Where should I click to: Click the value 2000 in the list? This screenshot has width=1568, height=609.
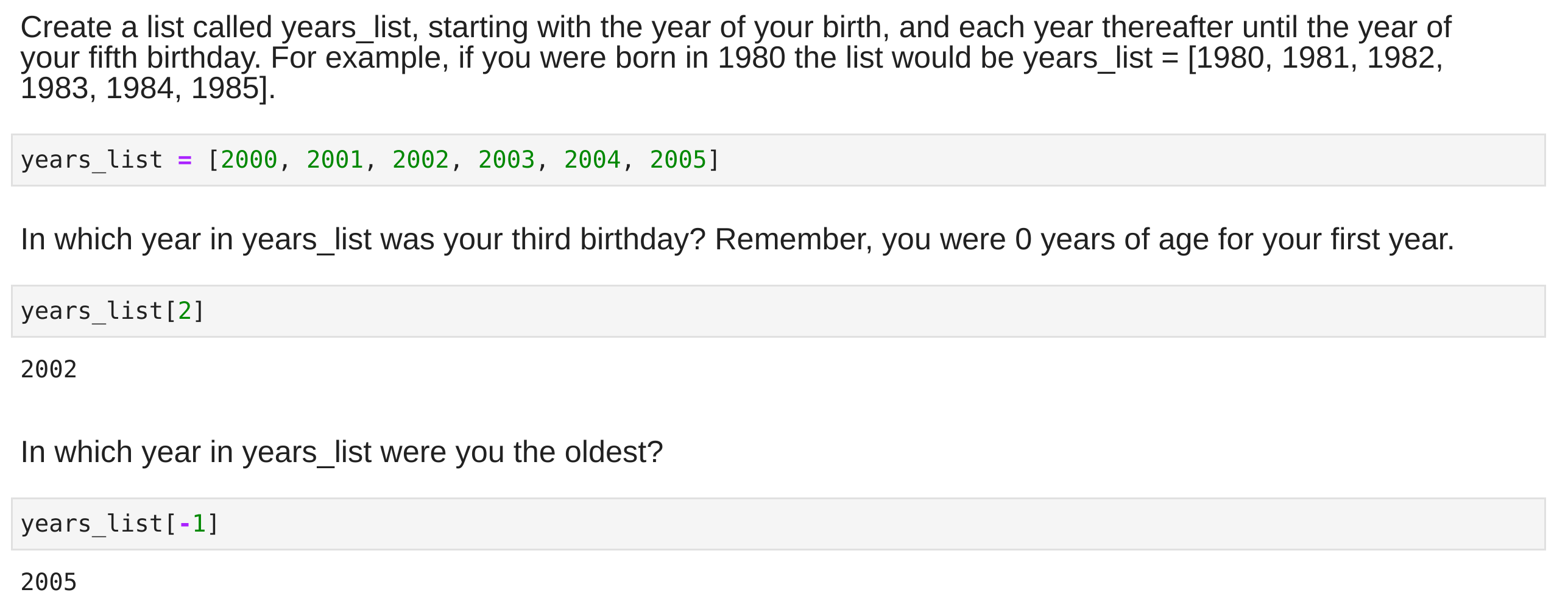[x=249, y=160]
